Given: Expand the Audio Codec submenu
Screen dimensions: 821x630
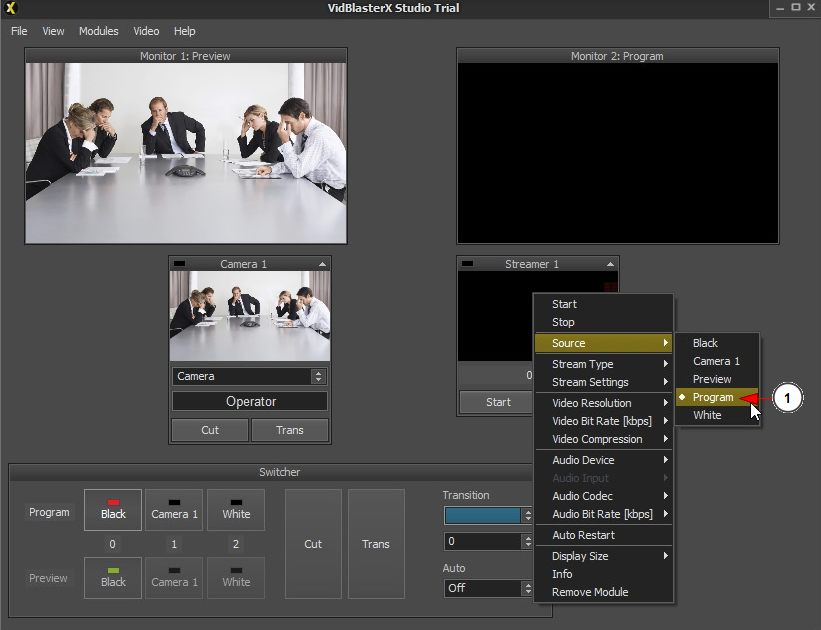Looking at the screenshot, I should [604, 496].
